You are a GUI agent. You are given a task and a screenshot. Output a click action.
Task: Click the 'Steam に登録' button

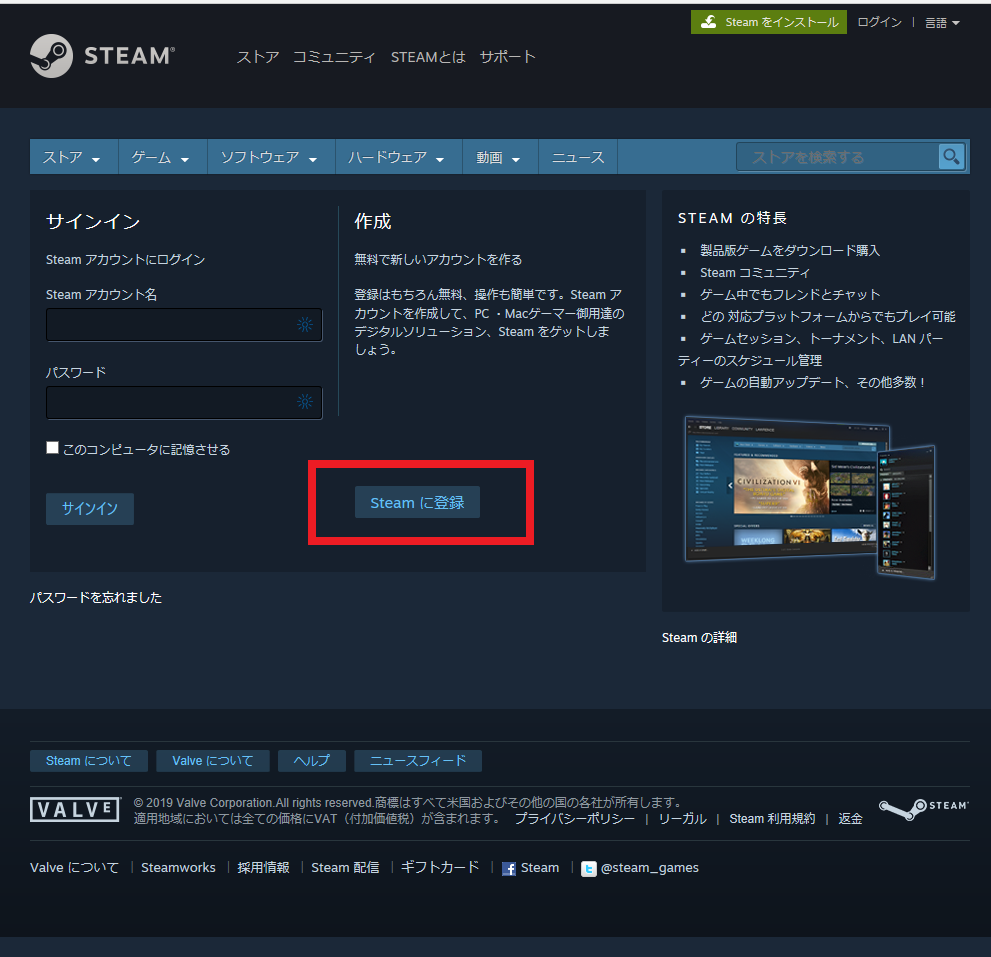417,503
